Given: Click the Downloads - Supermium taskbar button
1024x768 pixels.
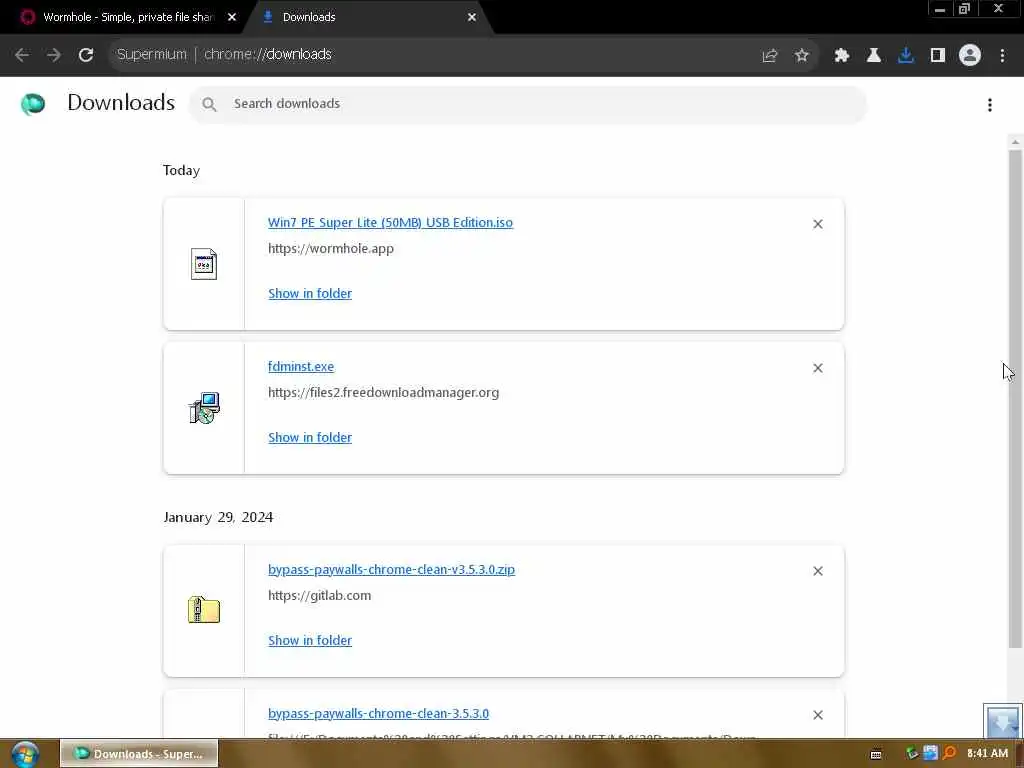Looking at the screenshot, I should (x=139, y=754).
